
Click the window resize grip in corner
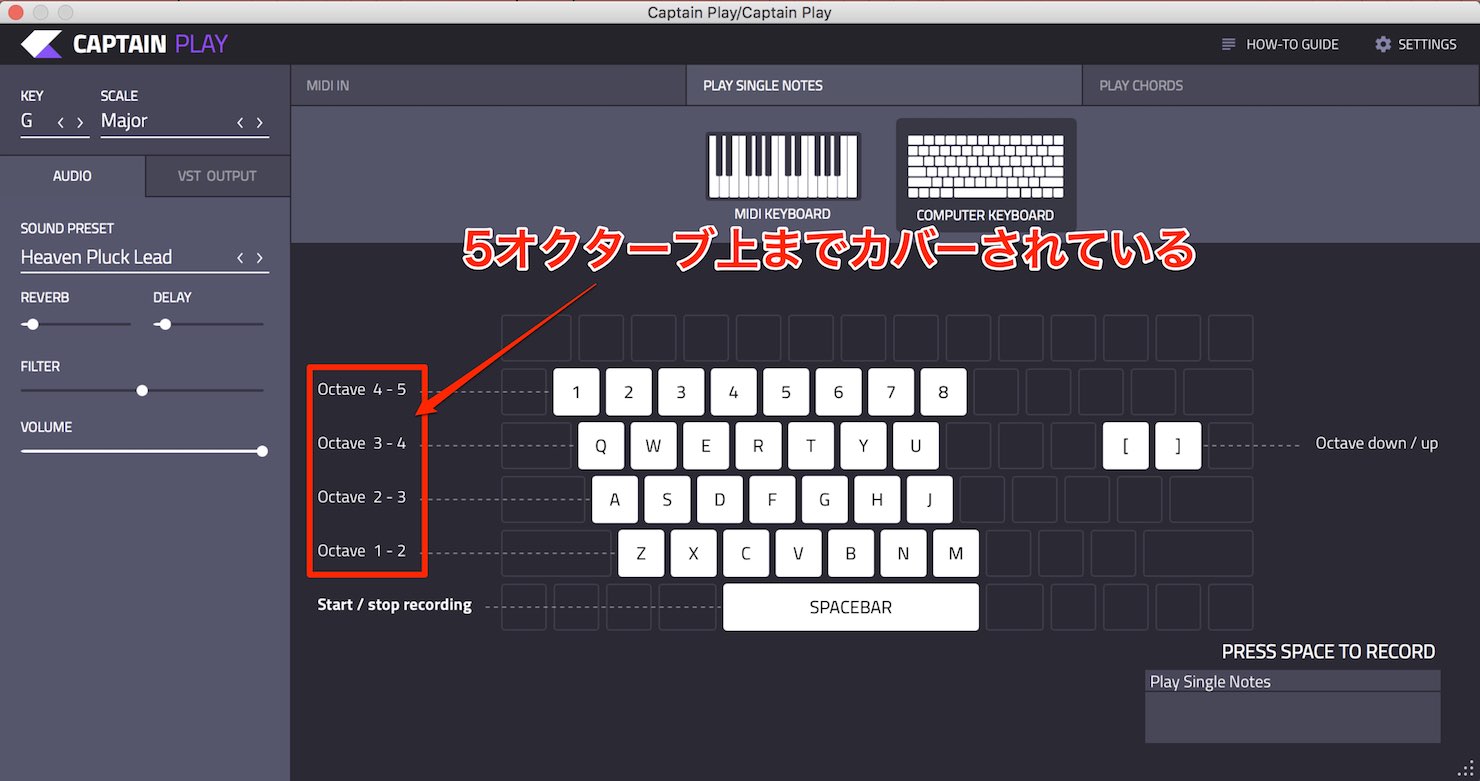[x=1468, y=769]
